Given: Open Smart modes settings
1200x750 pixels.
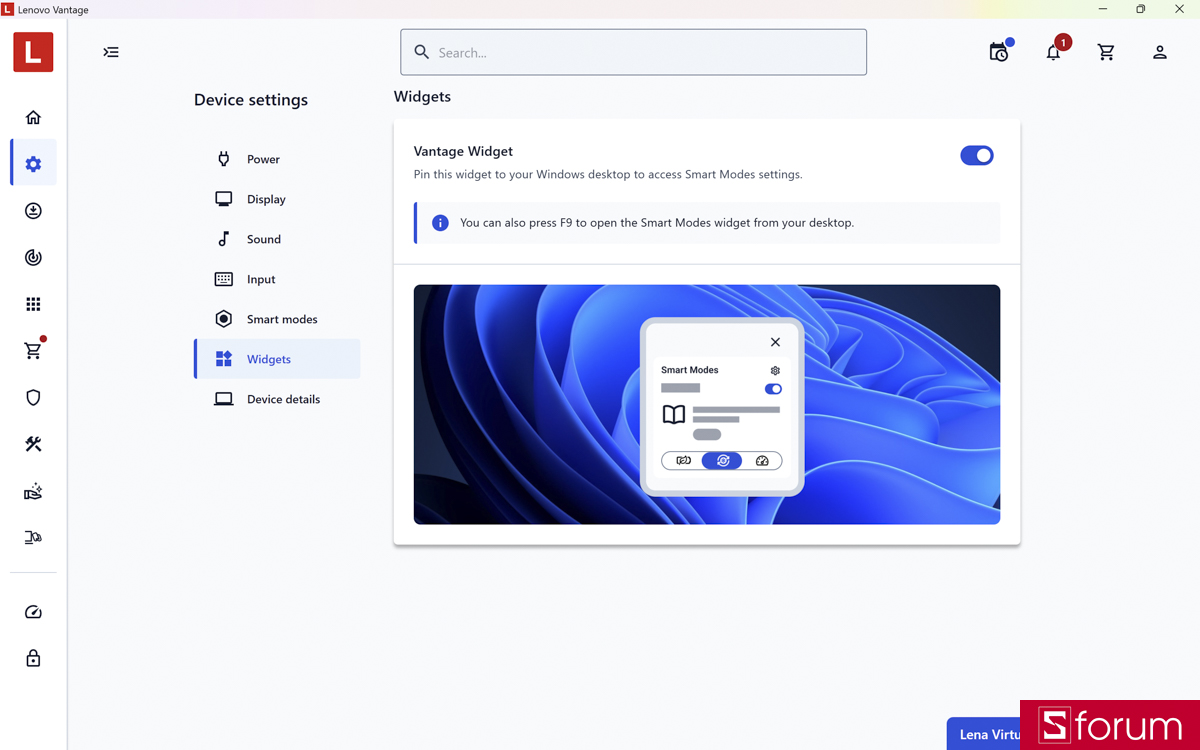Looking at the screenshot, I should [277, 319].
